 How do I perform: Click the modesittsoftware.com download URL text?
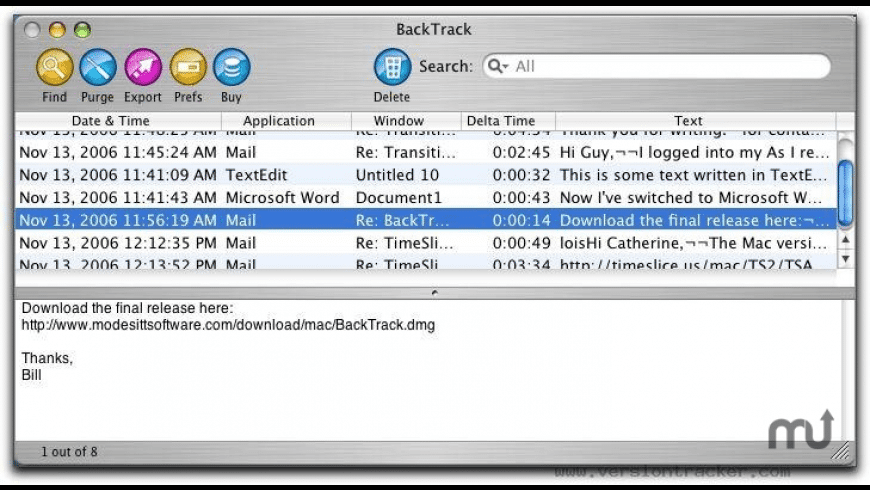tap(228, 325)
